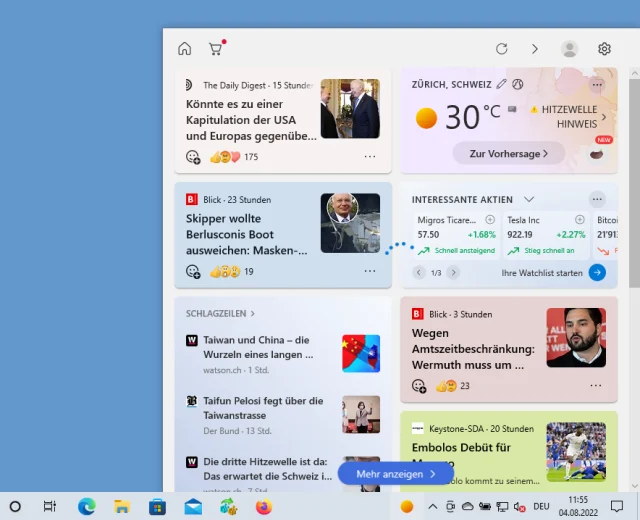Viewport: 640px width, 520px height.
Task: Click the weather sun icon in taskbar
Action: (407, 507)
